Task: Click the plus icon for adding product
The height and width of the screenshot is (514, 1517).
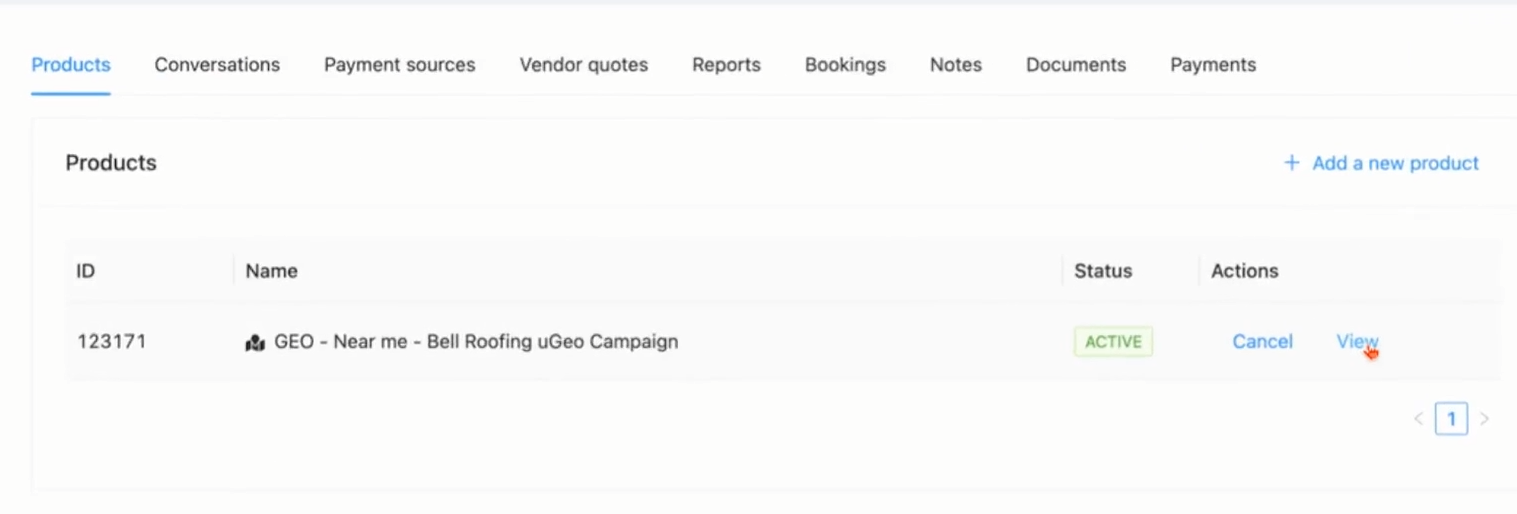Action: click(x=1291, y=163)
